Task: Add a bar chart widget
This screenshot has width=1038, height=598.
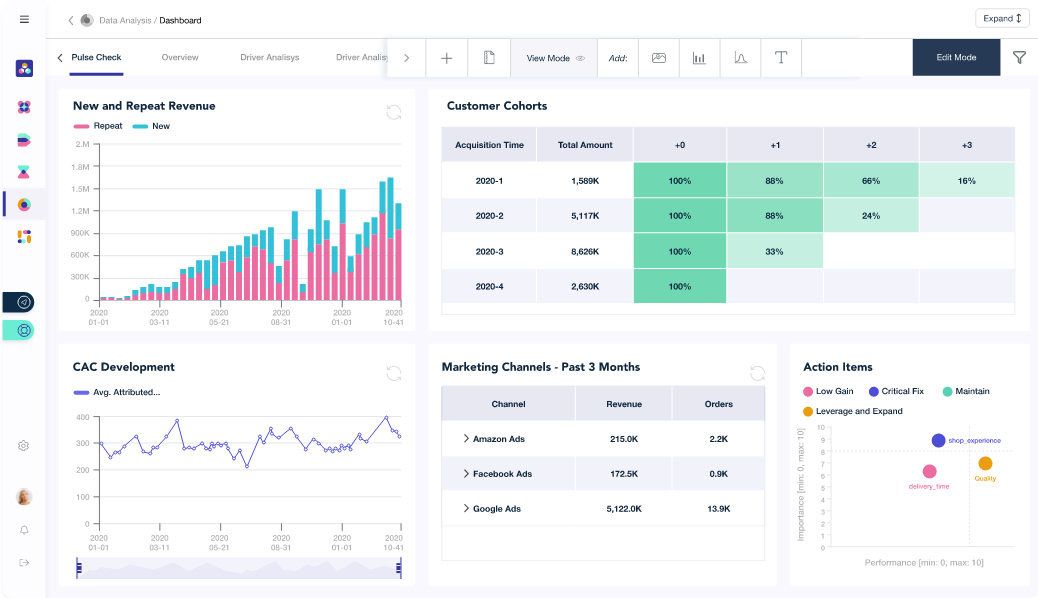Action: pos(699,58)
